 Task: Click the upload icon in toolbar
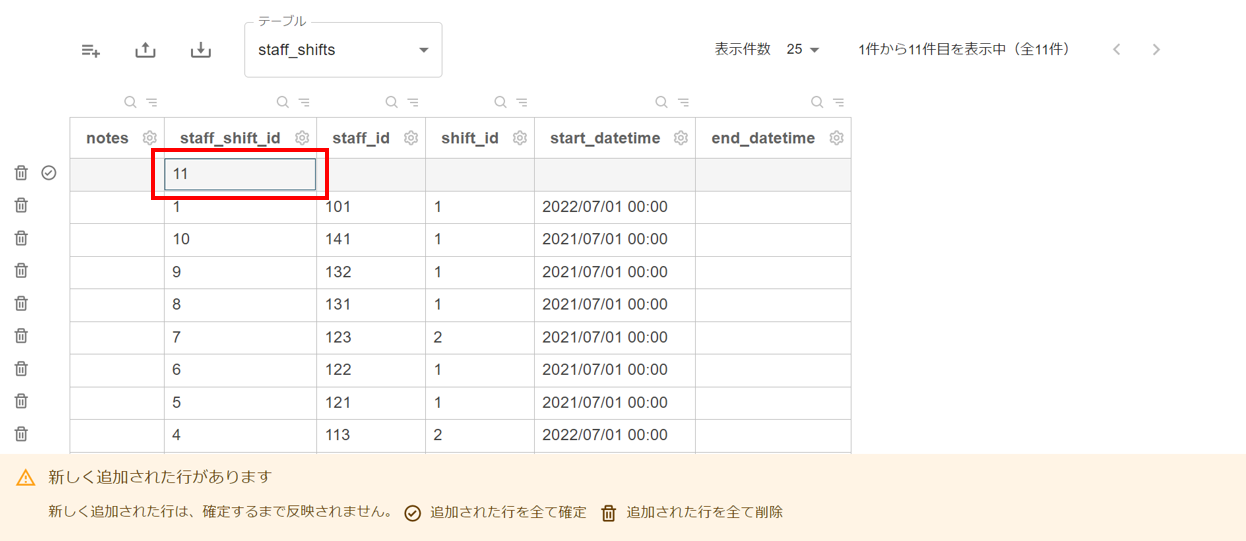point(146,50)
